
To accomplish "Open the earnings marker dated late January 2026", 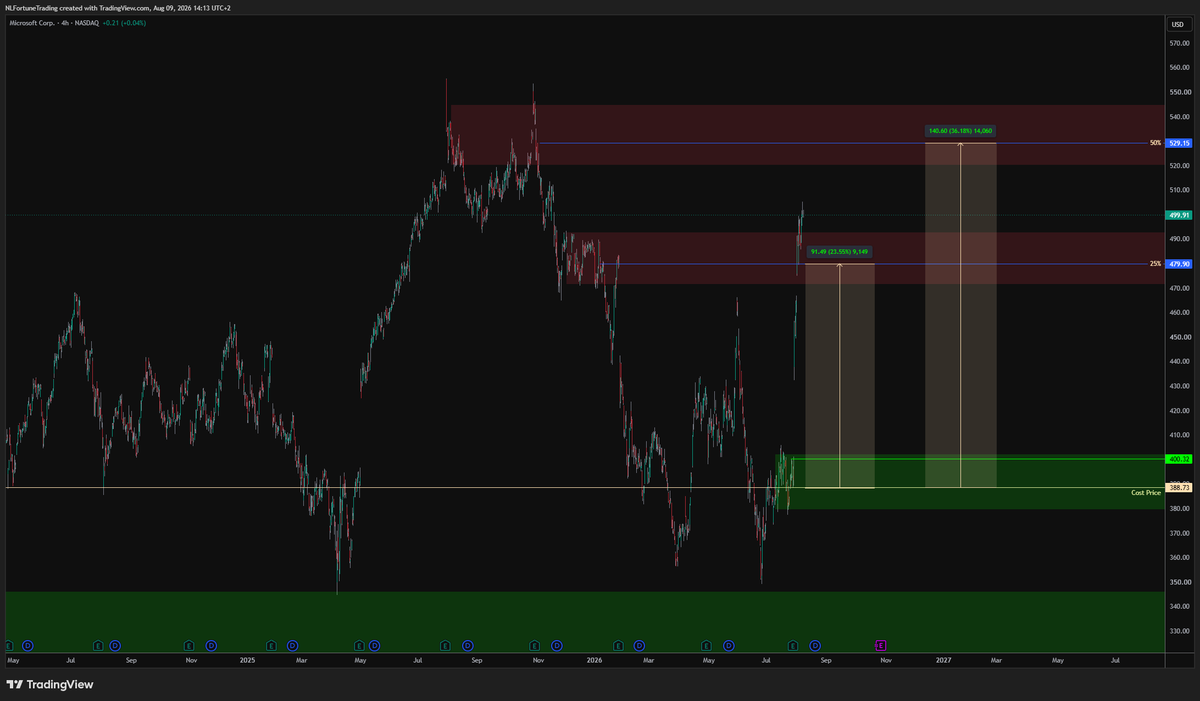I will click(x=619, y=646).
